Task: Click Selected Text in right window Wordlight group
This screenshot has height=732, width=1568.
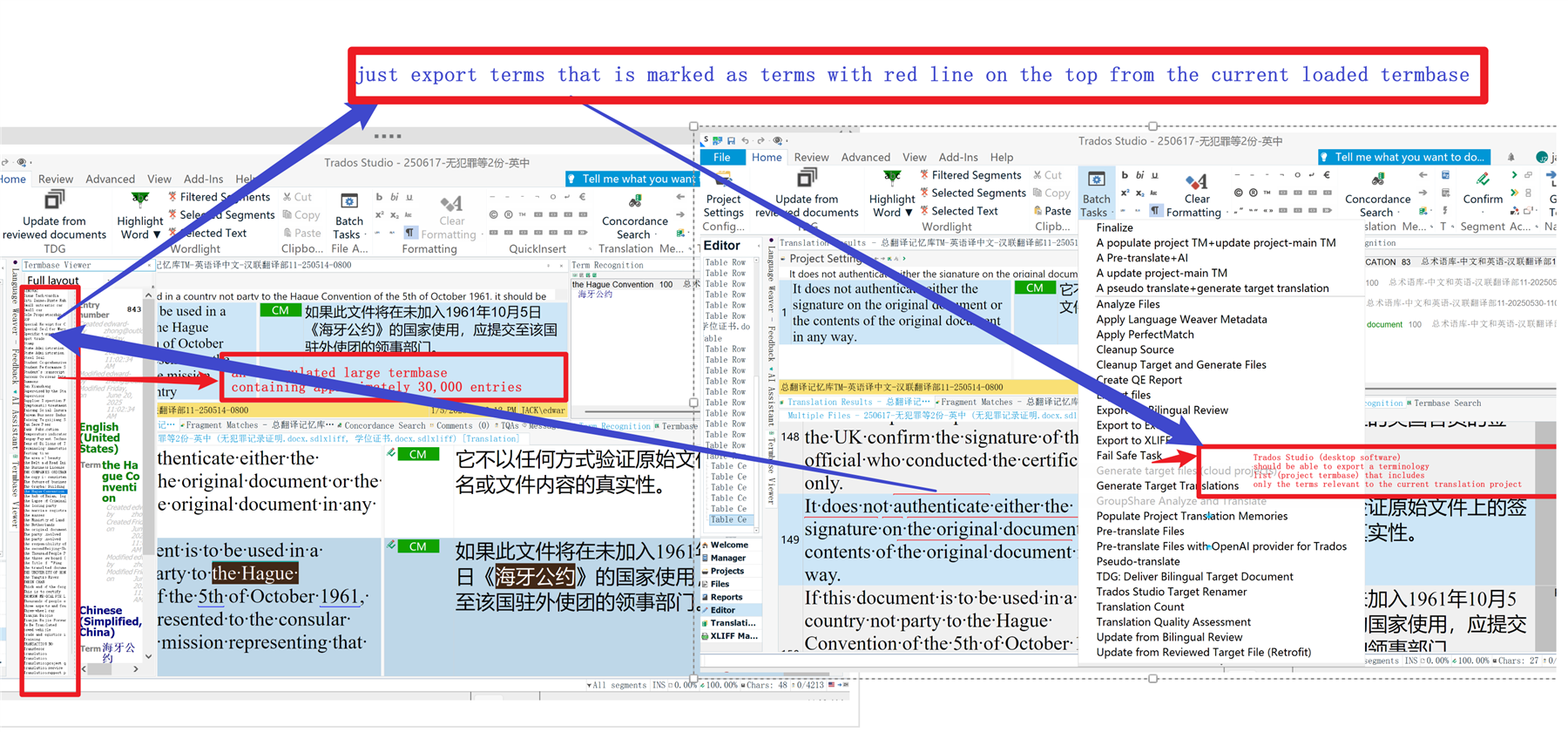Action: (x=959, y=211)
